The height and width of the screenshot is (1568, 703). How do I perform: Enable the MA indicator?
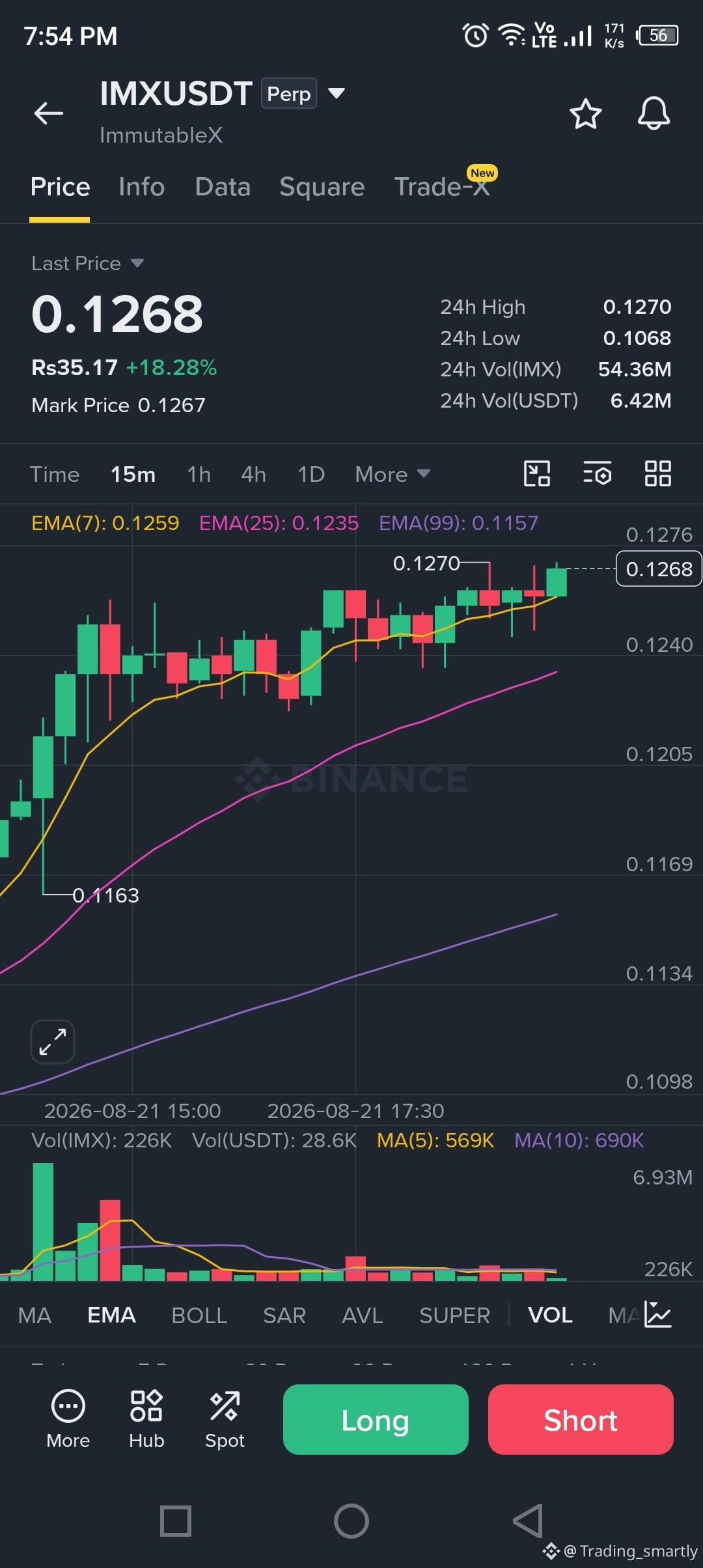(34, 1315)
